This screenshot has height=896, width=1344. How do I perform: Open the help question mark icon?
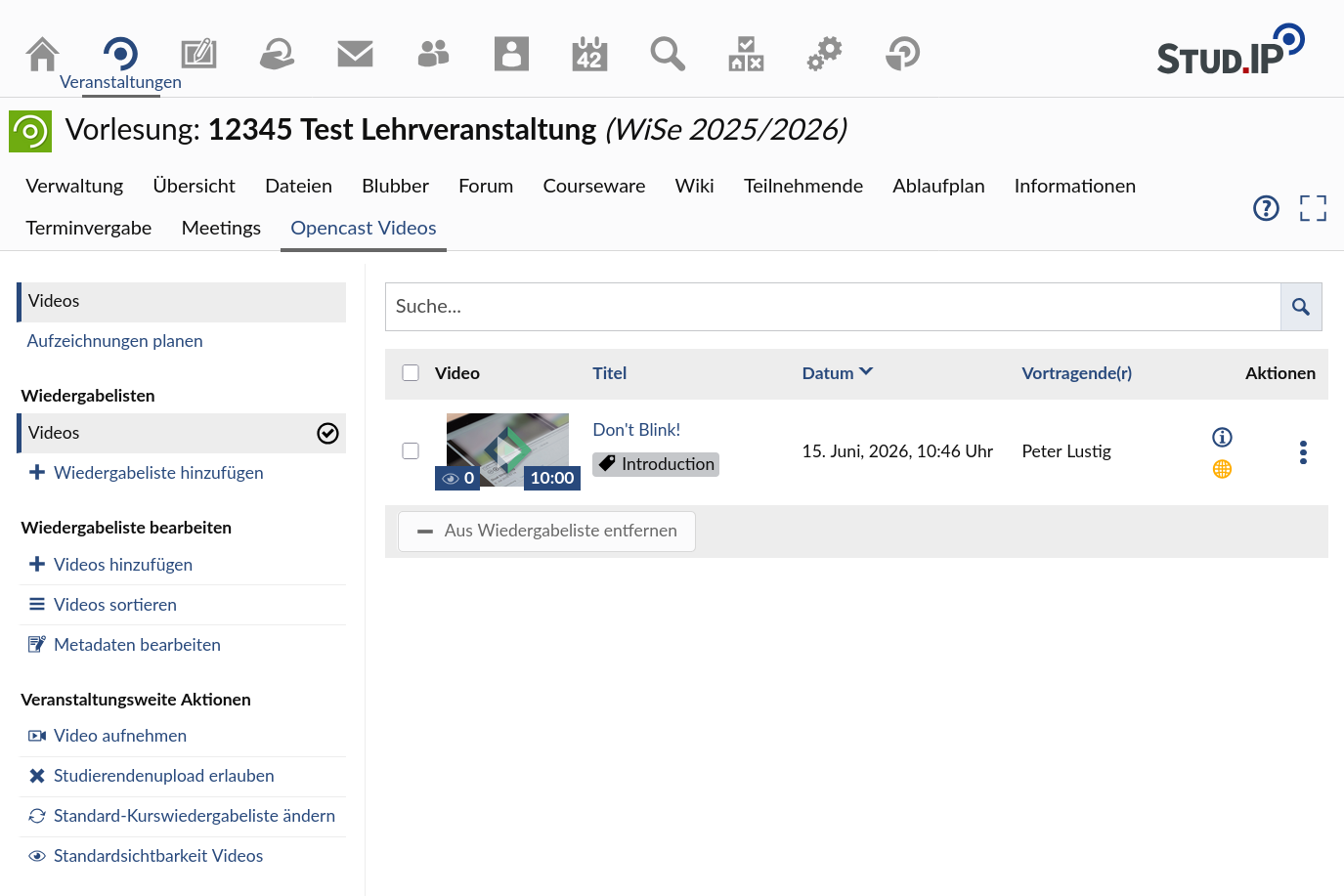(x=1266, y=208)
